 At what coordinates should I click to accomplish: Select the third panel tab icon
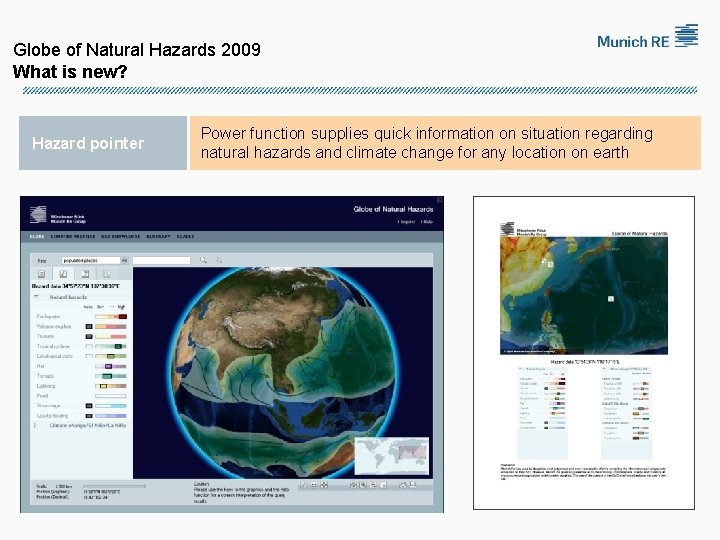click(x=85, y=274)
